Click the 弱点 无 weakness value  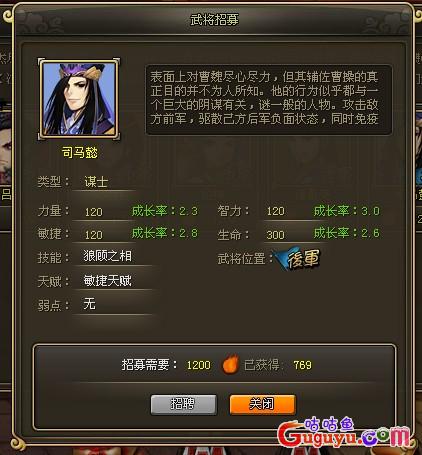[89, 304]
